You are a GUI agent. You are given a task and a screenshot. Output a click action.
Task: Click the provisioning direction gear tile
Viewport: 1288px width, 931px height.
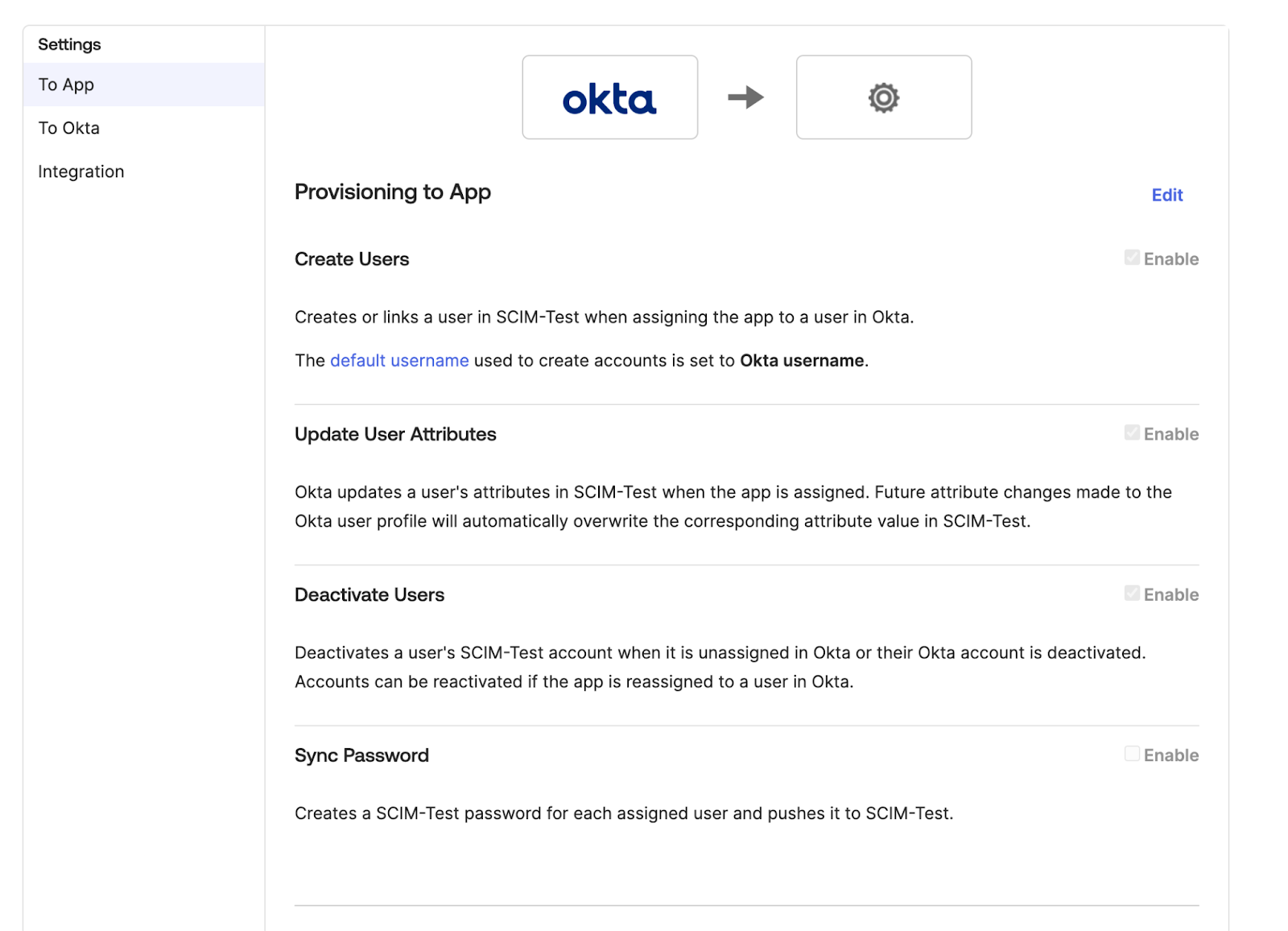click(883, 97)
